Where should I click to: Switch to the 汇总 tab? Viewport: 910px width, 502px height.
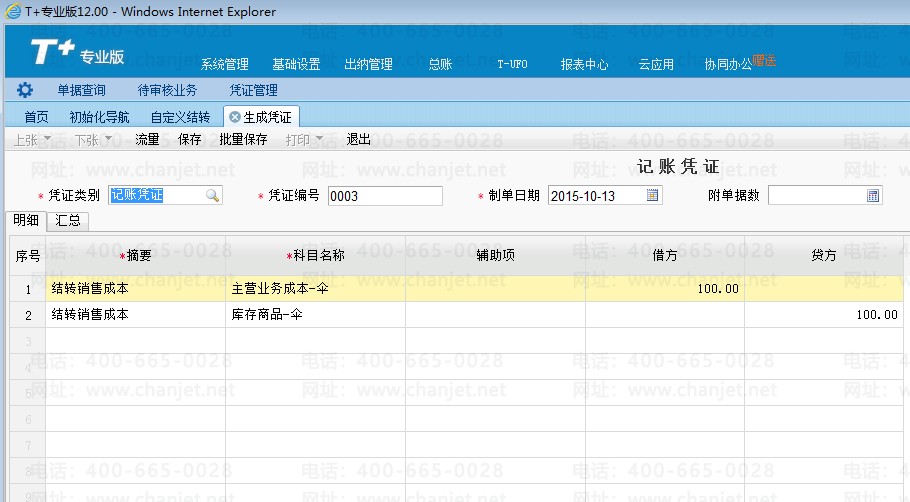[x=68, y=221]
